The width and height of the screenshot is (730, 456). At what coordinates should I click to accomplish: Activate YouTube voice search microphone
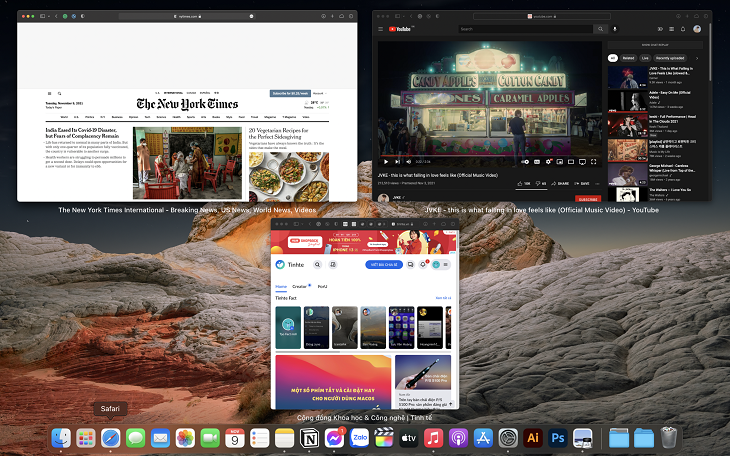coord(615,29)
